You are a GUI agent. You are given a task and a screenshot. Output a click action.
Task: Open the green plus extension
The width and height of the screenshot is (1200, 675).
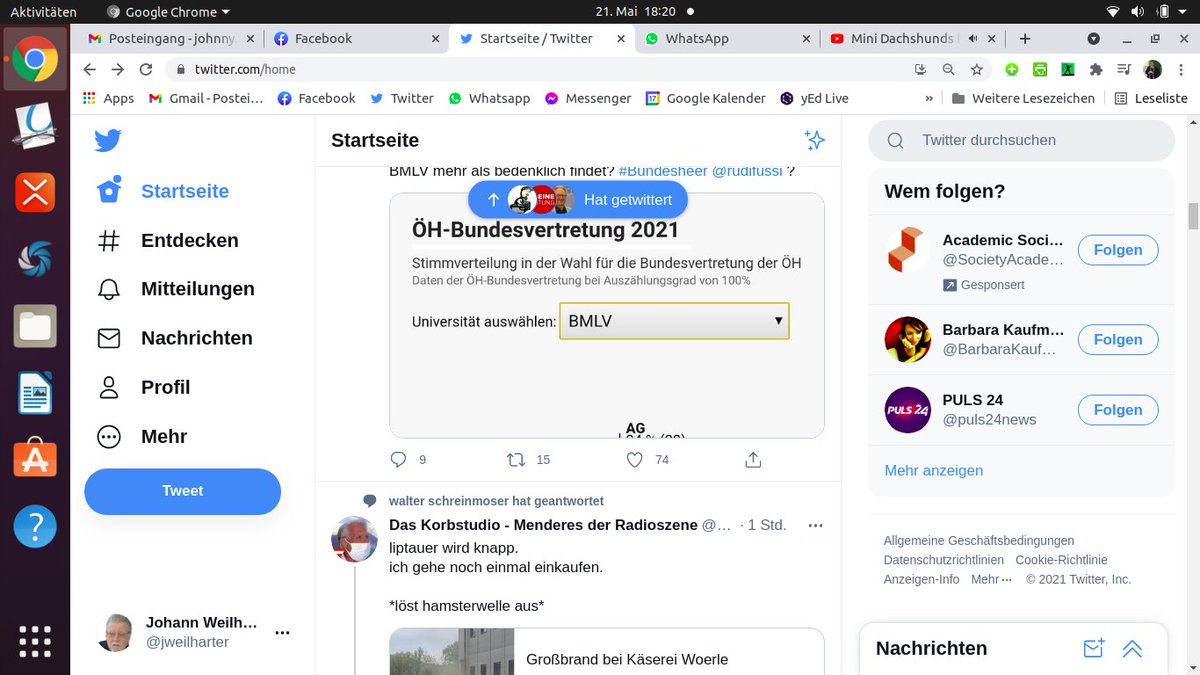pyautogui.click(x=1012, y=69)
